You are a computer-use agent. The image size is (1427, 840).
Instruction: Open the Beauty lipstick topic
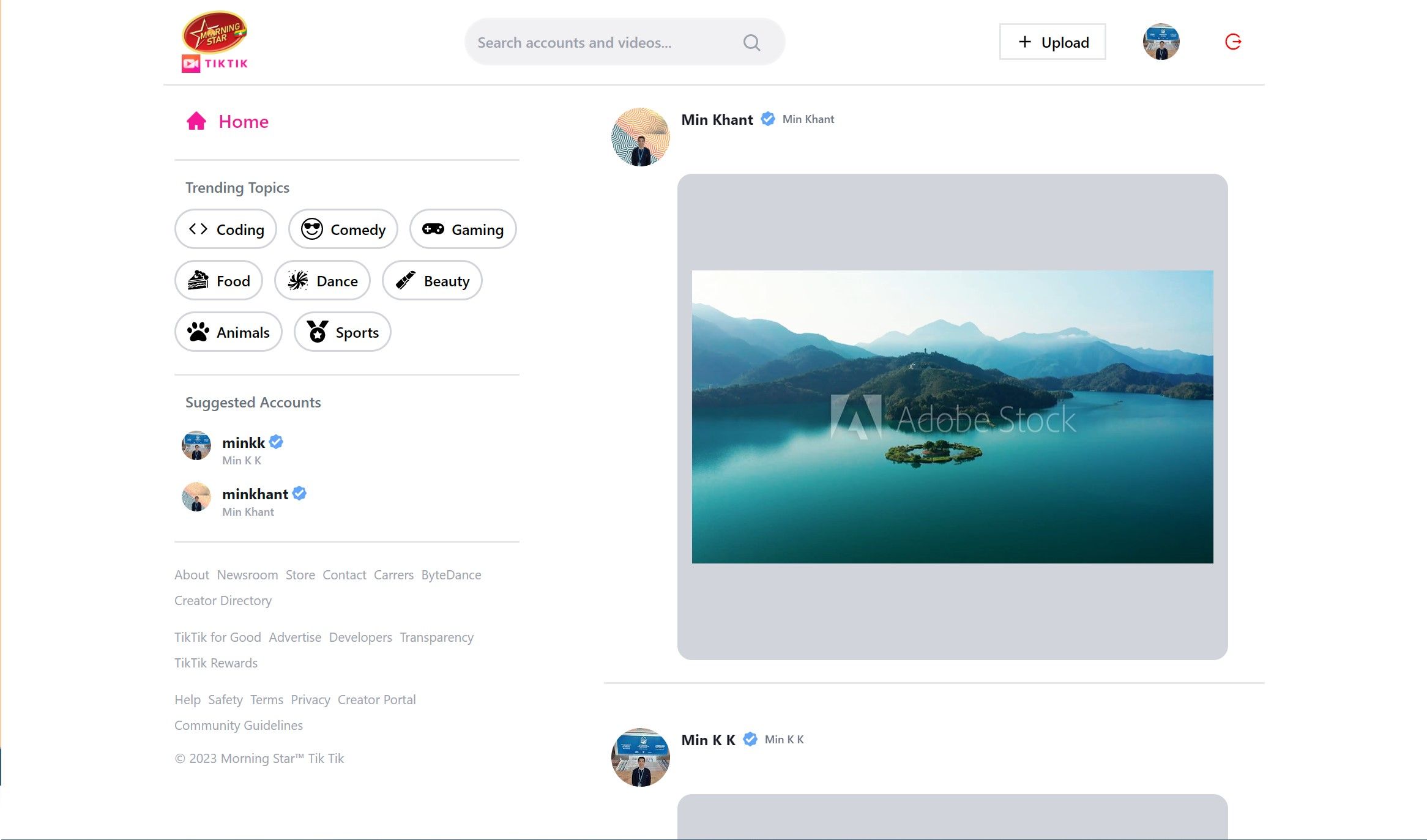[x=432, y=281]
